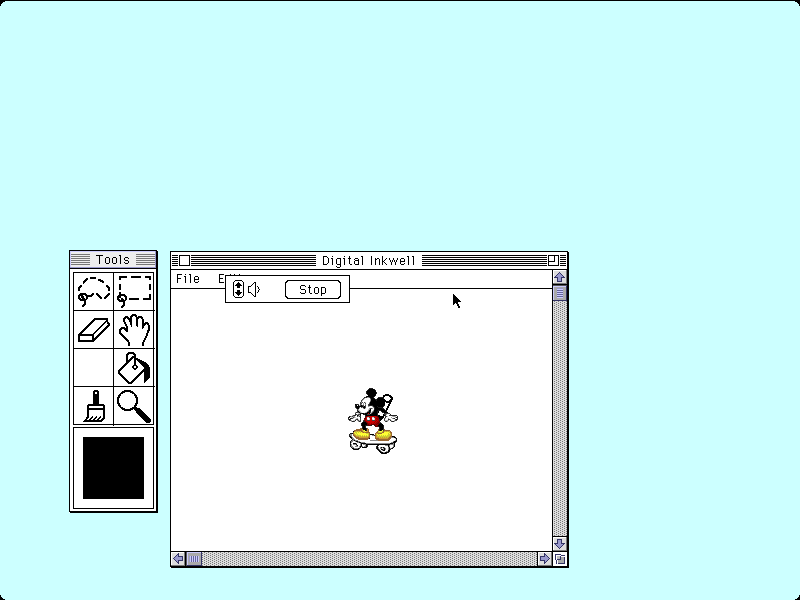The height and width of the screenshot is (600, 800).
Task: Select the rectangular Marquee selection tool
Action: tap(134, 290)
